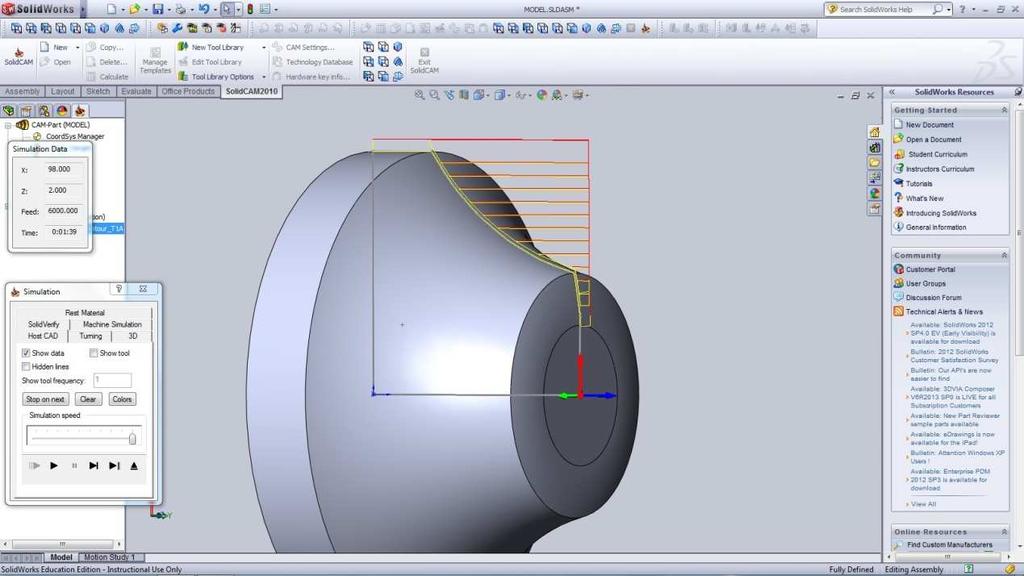Screen dimensions: 1024x576
Task: Click the Play button in Simulation controls
Action: click(54, 466)
